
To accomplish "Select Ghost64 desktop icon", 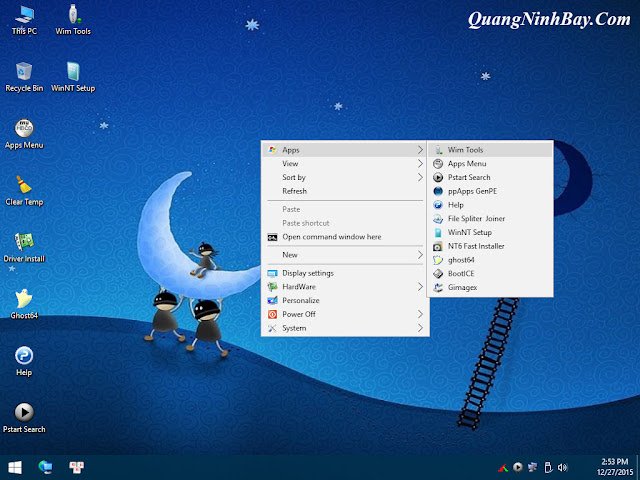I will (x=24, y=304).
